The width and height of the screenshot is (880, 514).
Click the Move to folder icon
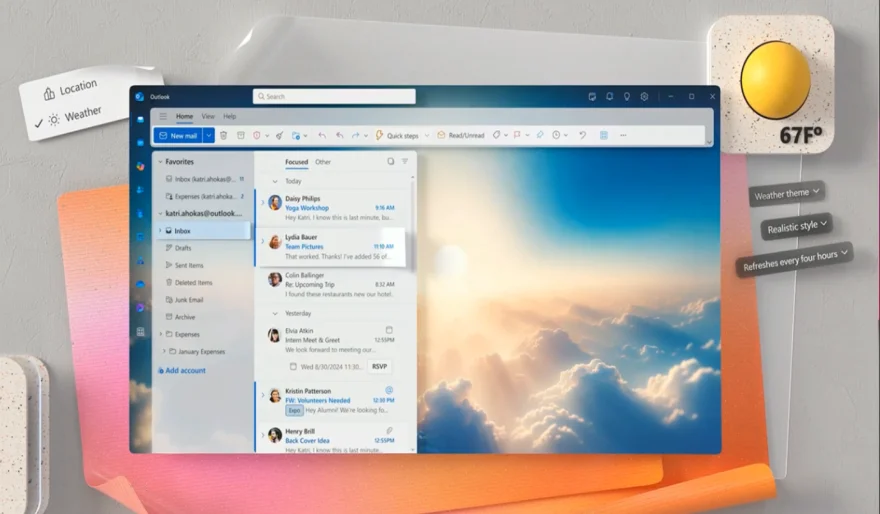[x=296, y=135]
